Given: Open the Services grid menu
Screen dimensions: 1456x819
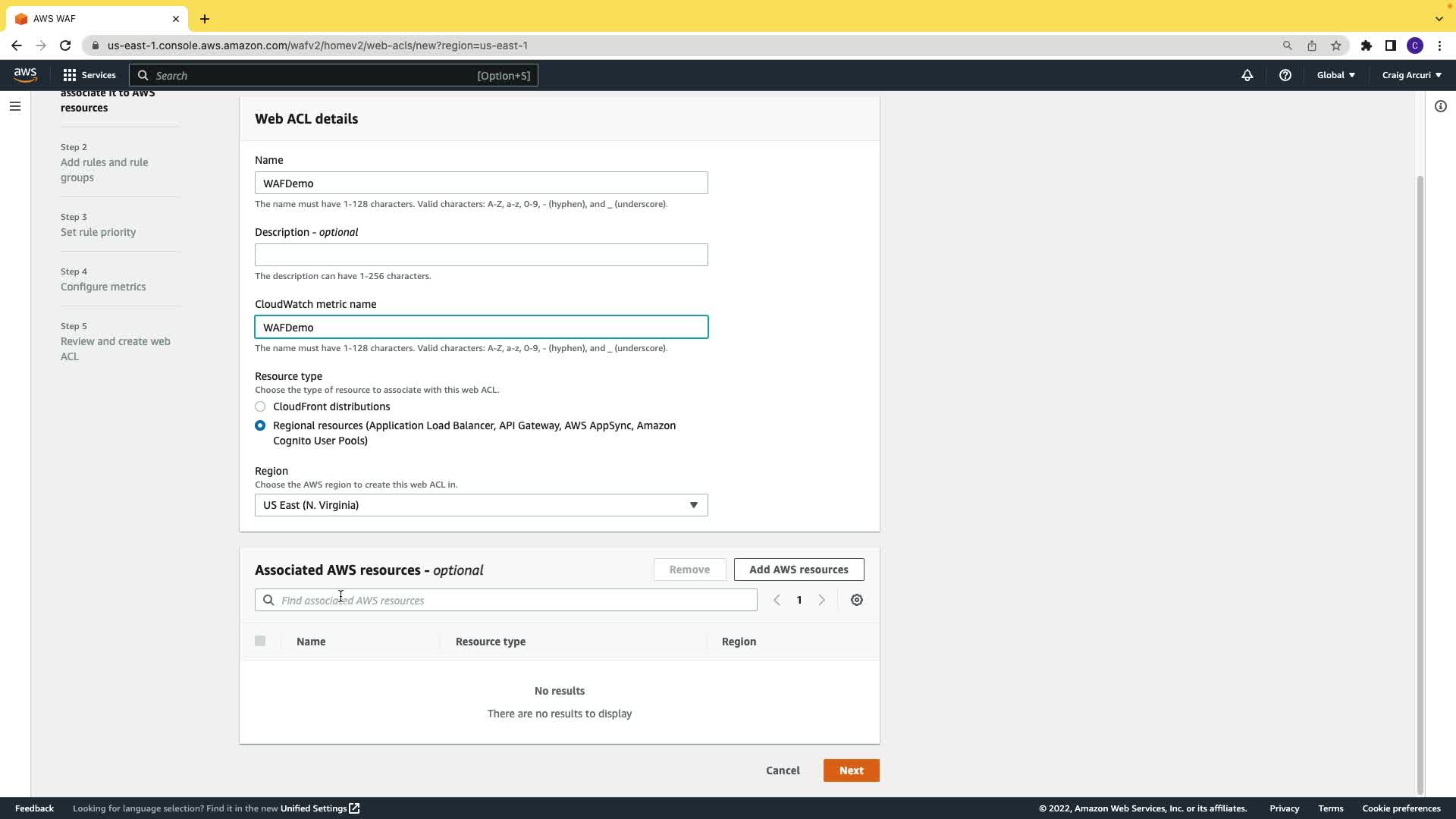Looking at the screenshot, I should point(89,75).
